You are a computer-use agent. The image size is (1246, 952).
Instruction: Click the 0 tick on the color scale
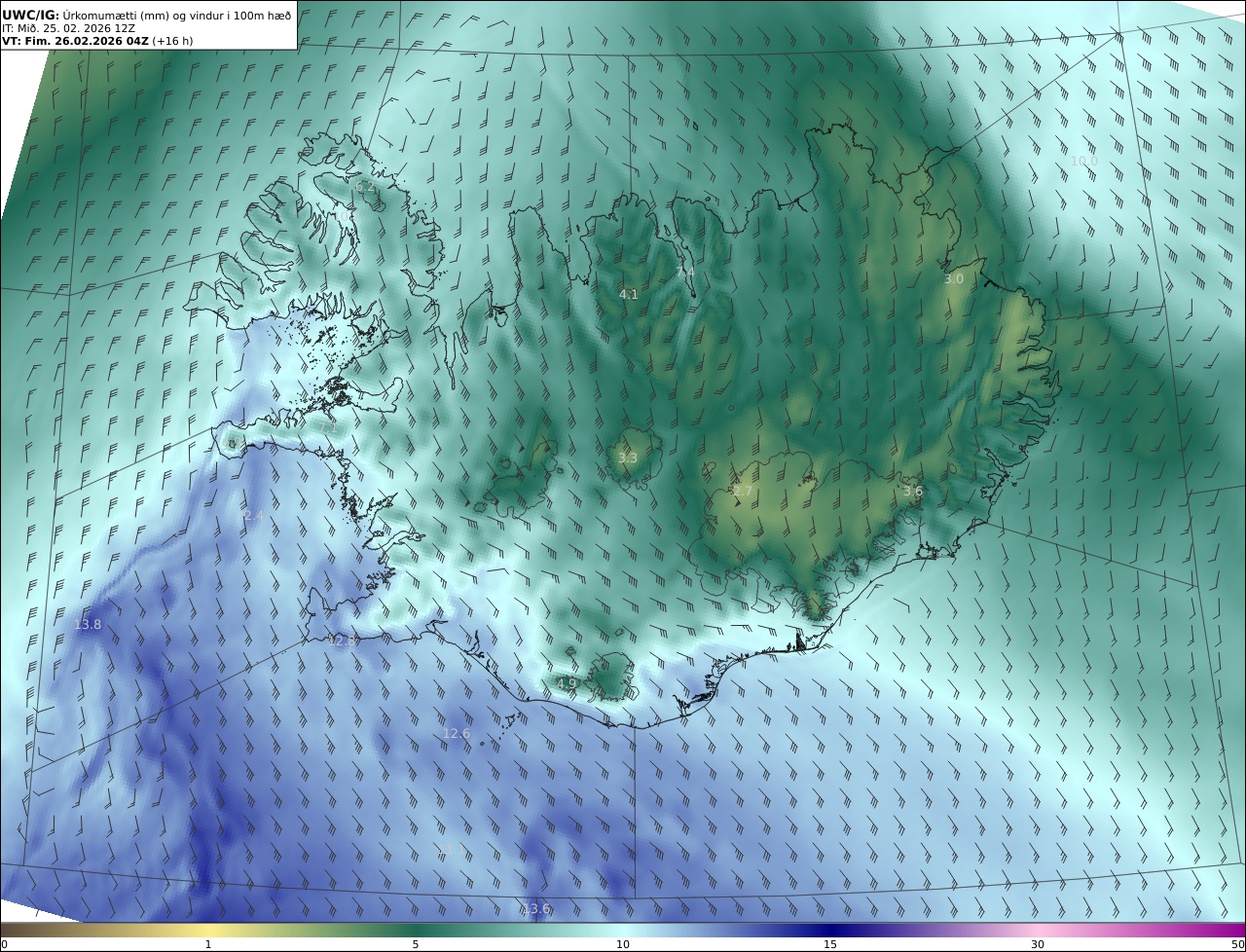[x=4, y=944]
